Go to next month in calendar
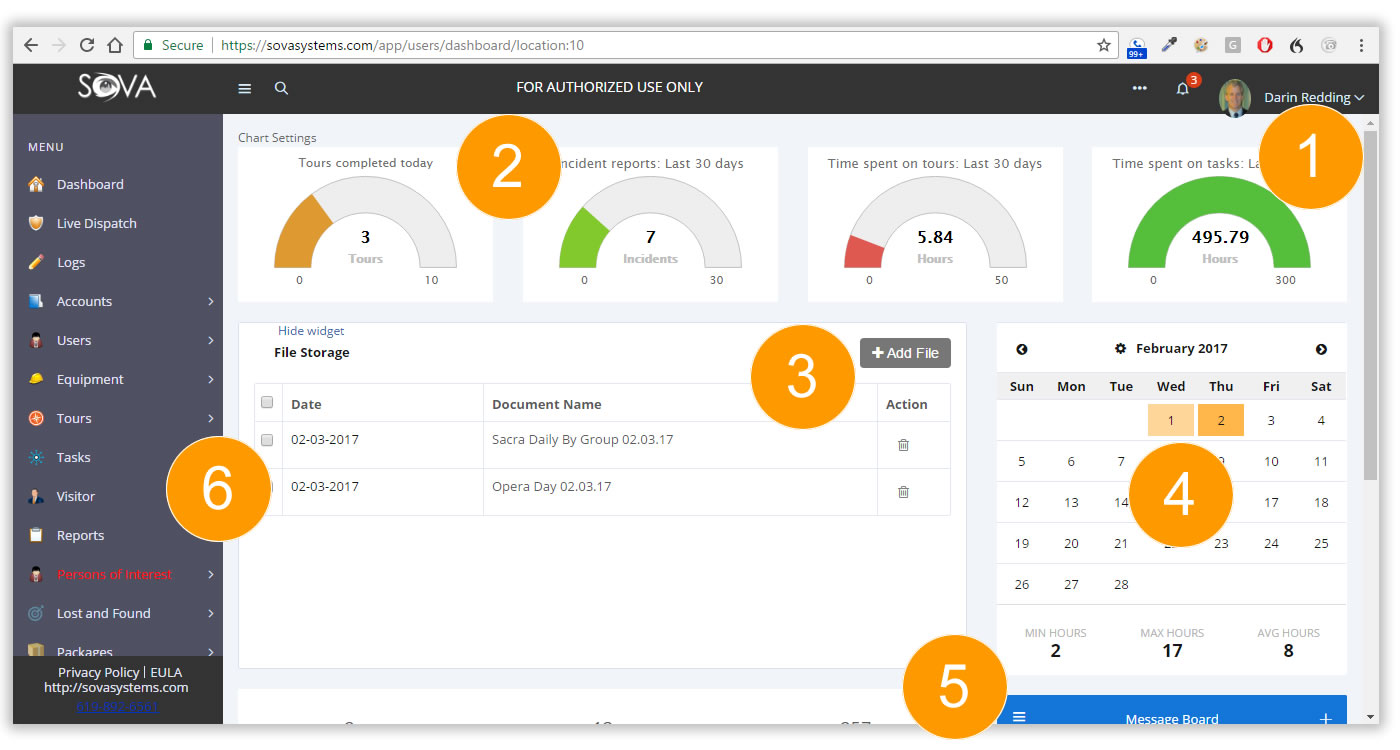This screenshot has height=750, width=1400. [x=1321, y=349]
